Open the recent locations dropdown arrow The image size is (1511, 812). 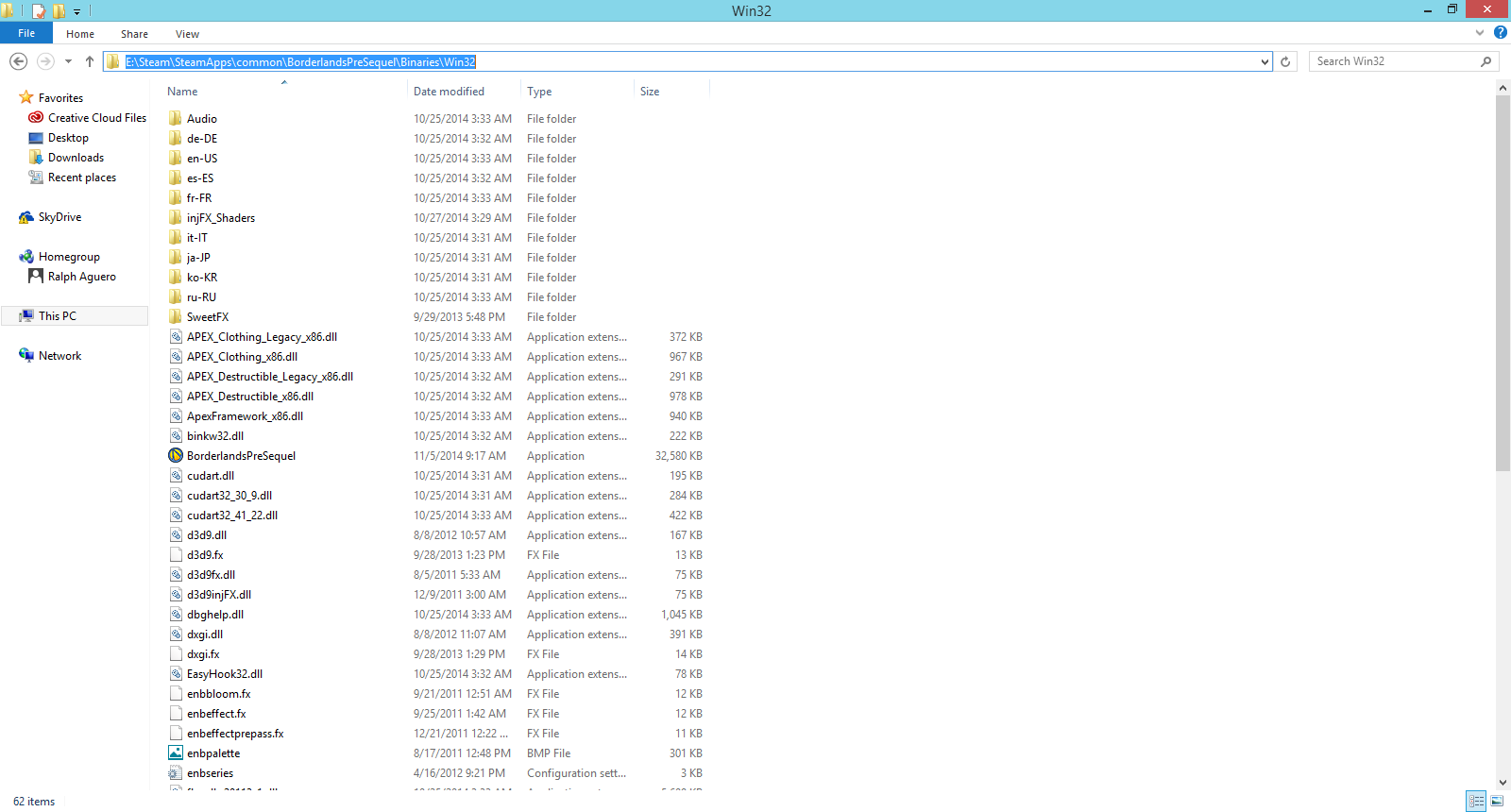pyautogui.click(x=68, y=61)
